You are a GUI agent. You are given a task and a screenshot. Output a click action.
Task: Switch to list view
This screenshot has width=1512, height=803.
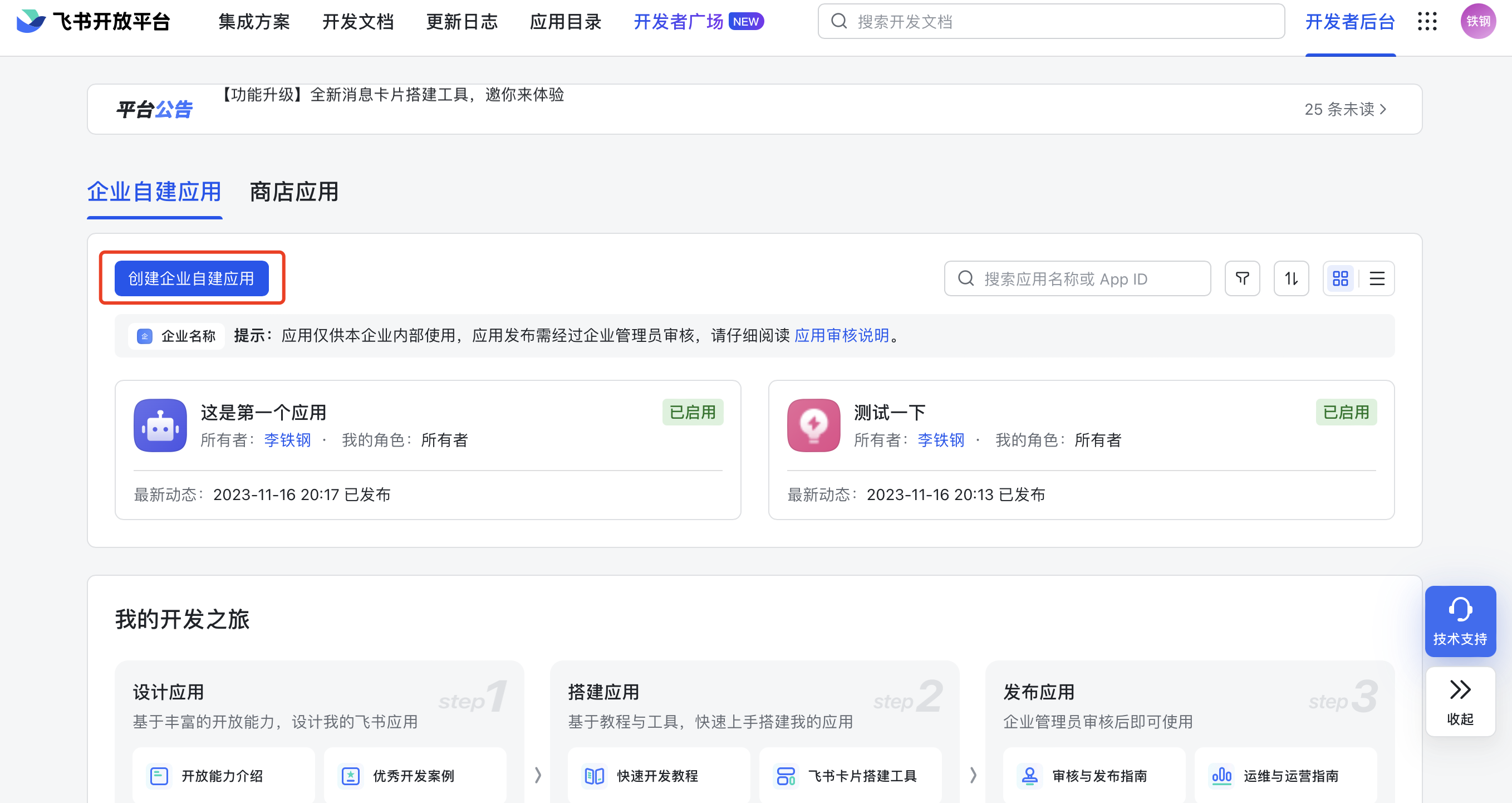click(1376, 278)
